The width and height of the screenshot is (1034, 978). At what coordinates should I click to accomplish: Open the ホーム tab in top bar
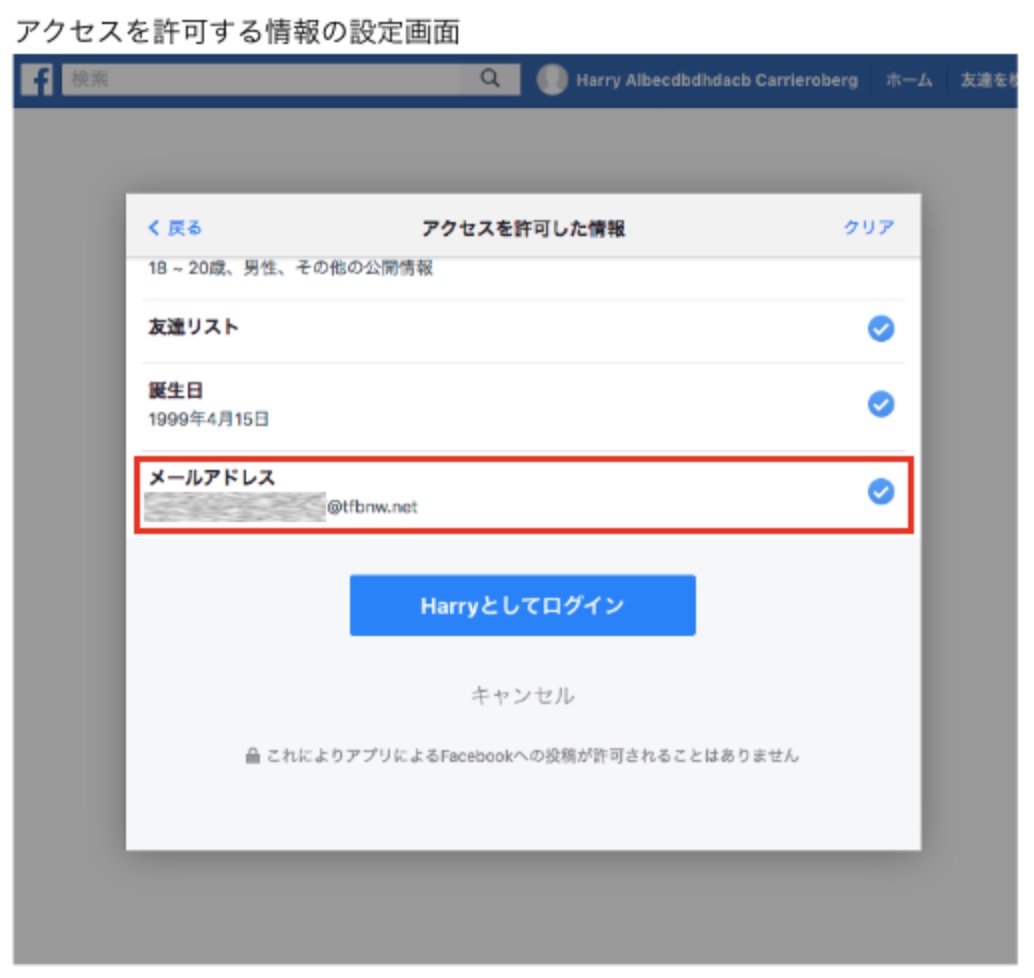point(909,80)
